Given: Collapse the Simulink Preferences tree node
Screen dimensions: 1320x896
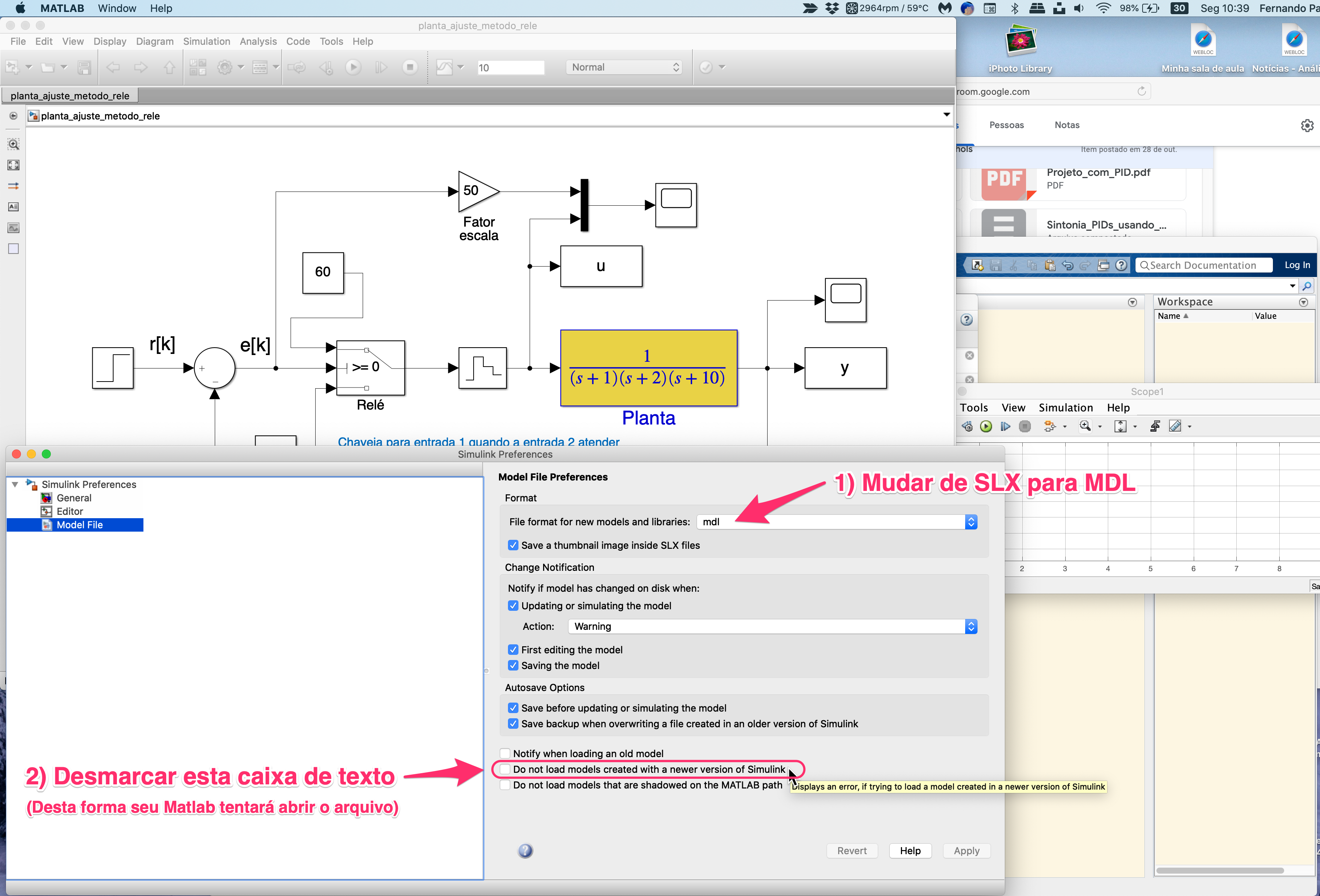Looking at the screenshot, I should pos(15,484).
